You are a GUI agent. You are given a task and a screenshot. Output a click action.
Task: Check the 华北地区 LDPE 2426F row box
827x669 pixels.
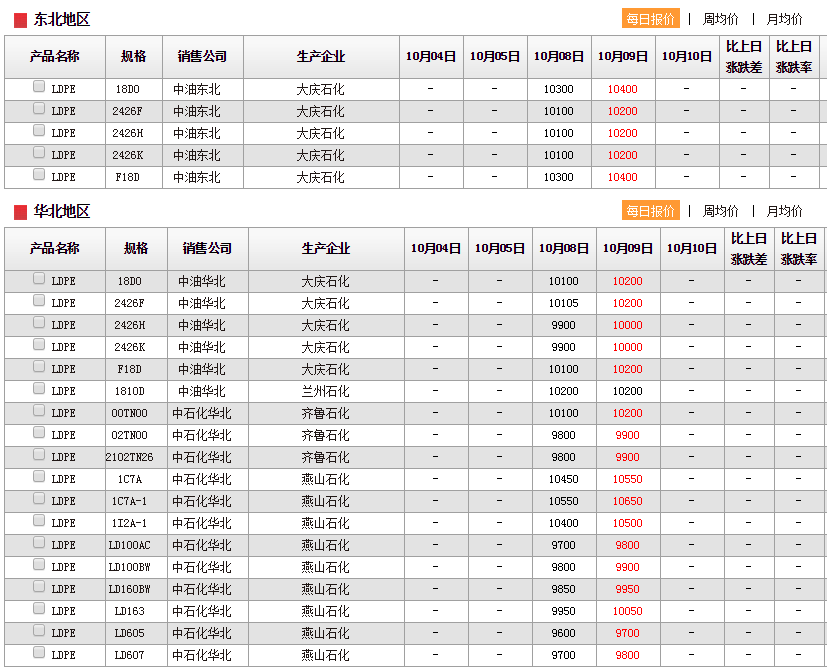39,300
